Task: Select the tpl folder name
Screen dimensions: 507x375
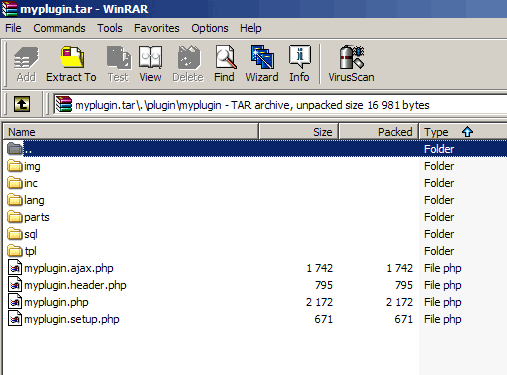Action: [x=30, y=251]
